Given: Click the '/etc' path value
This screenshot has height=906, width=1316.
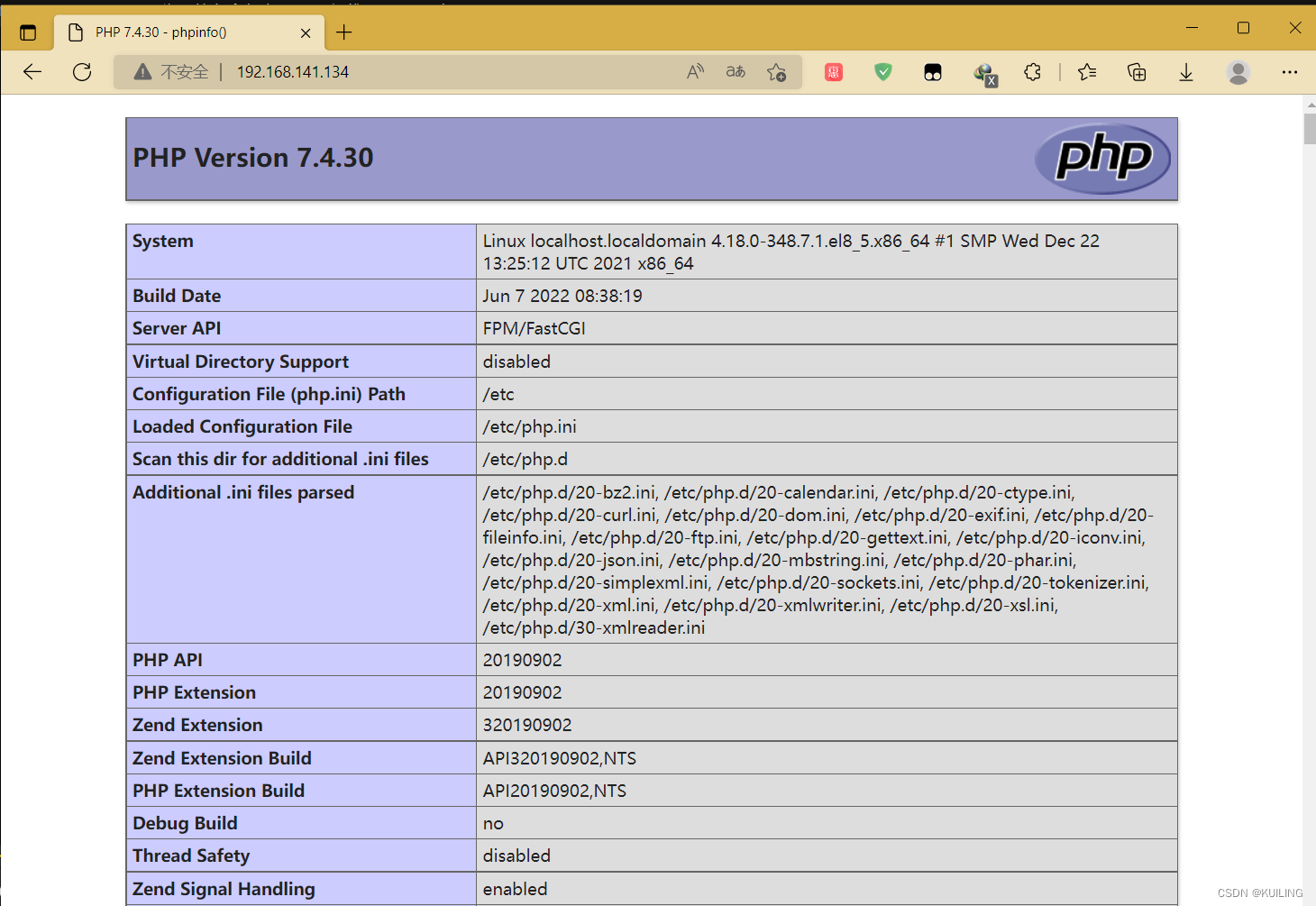Looking at the screenshot, I should tap(498, 394).
